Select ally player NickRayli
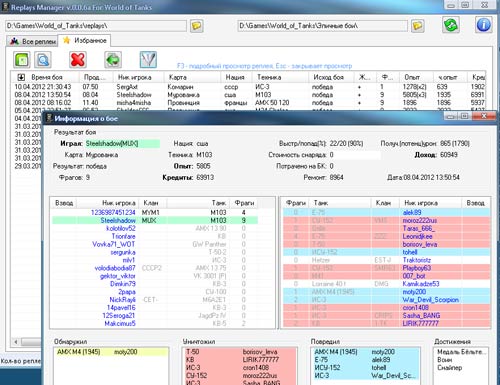Viewport: 500px width, 385px height. pos(155,300)
